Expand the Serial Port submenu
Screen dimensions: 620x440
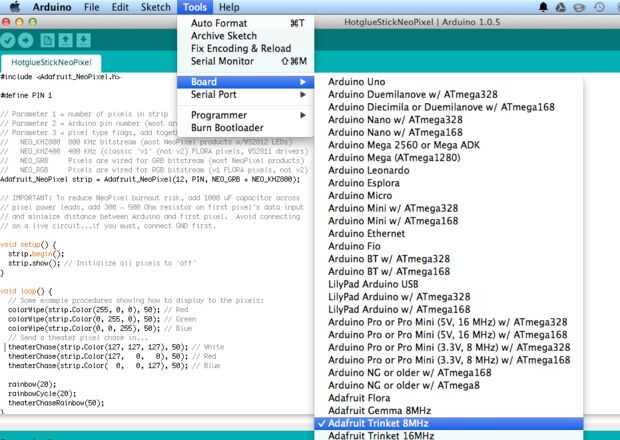[246, 94]
